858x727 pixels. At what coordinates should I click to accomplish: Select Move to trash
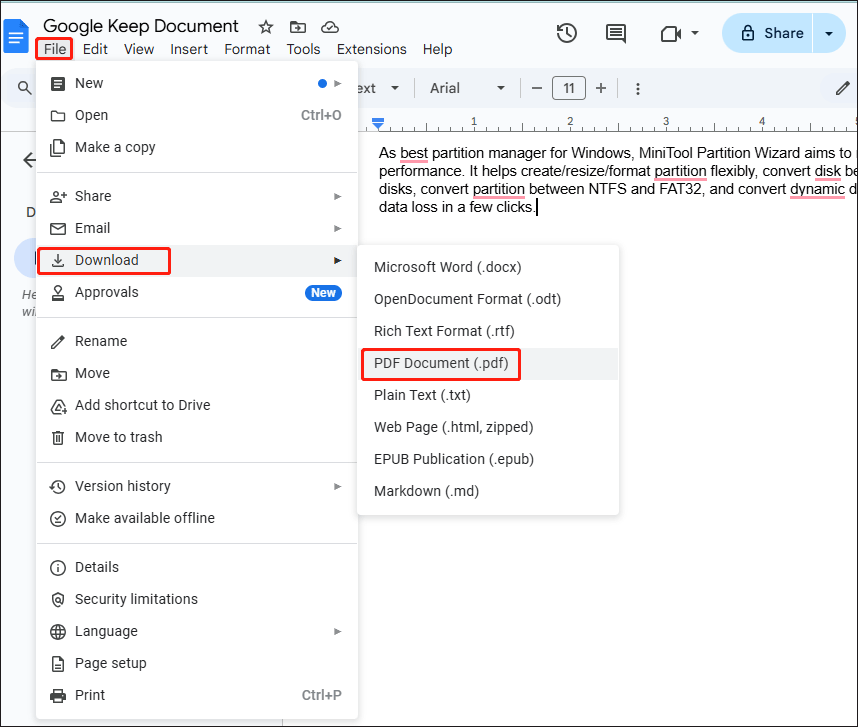click(197, 437)
